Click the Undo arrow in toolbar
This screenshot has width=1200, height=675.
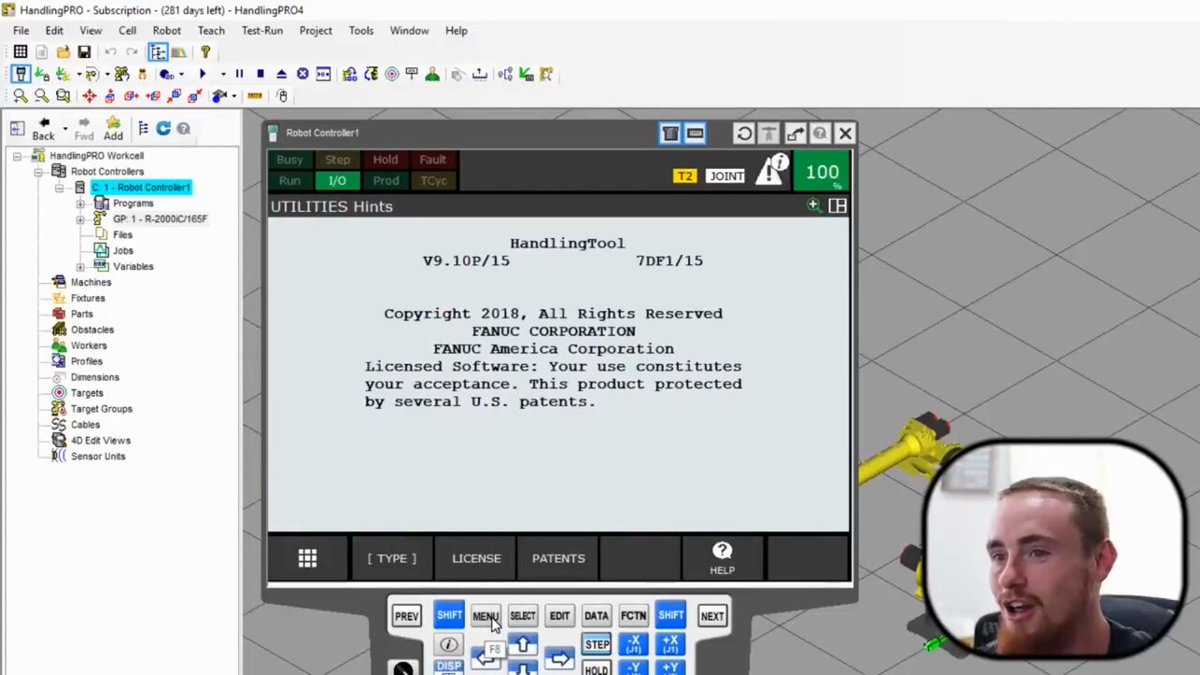coord(110,52)
